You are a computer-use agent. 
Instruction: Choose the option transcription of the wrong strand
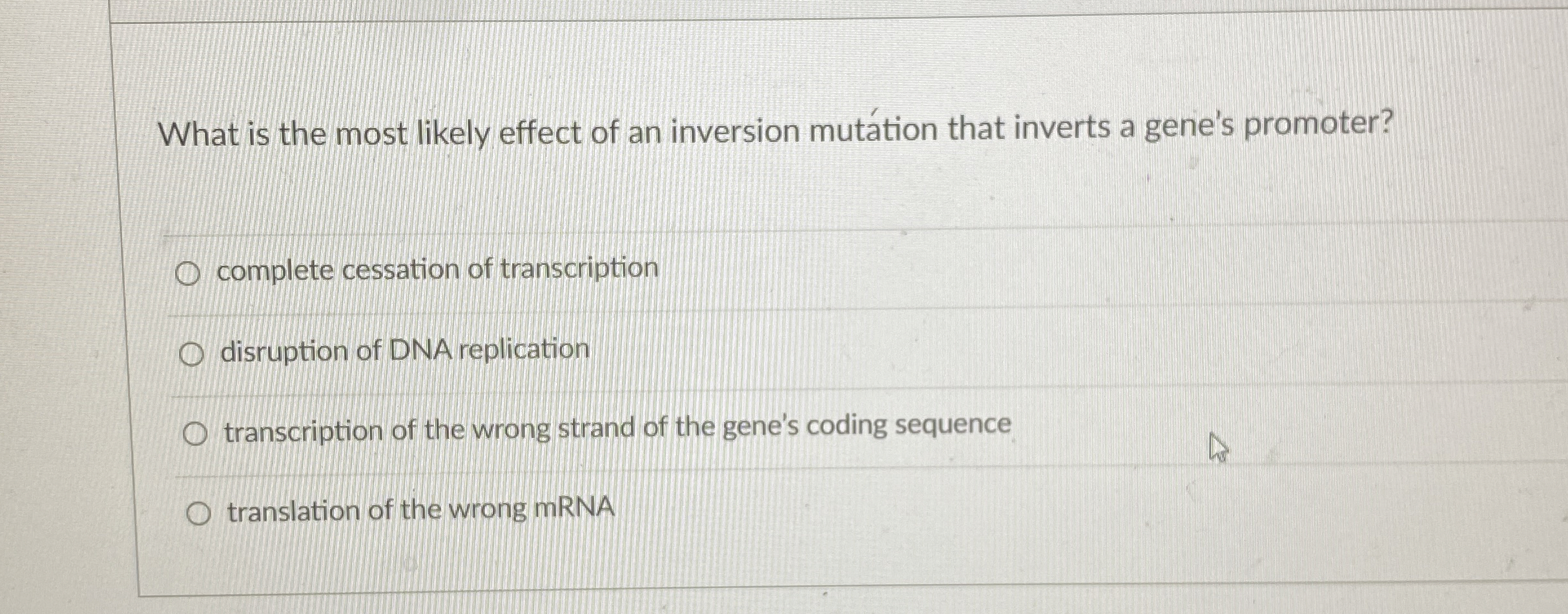tap(193, 434)
